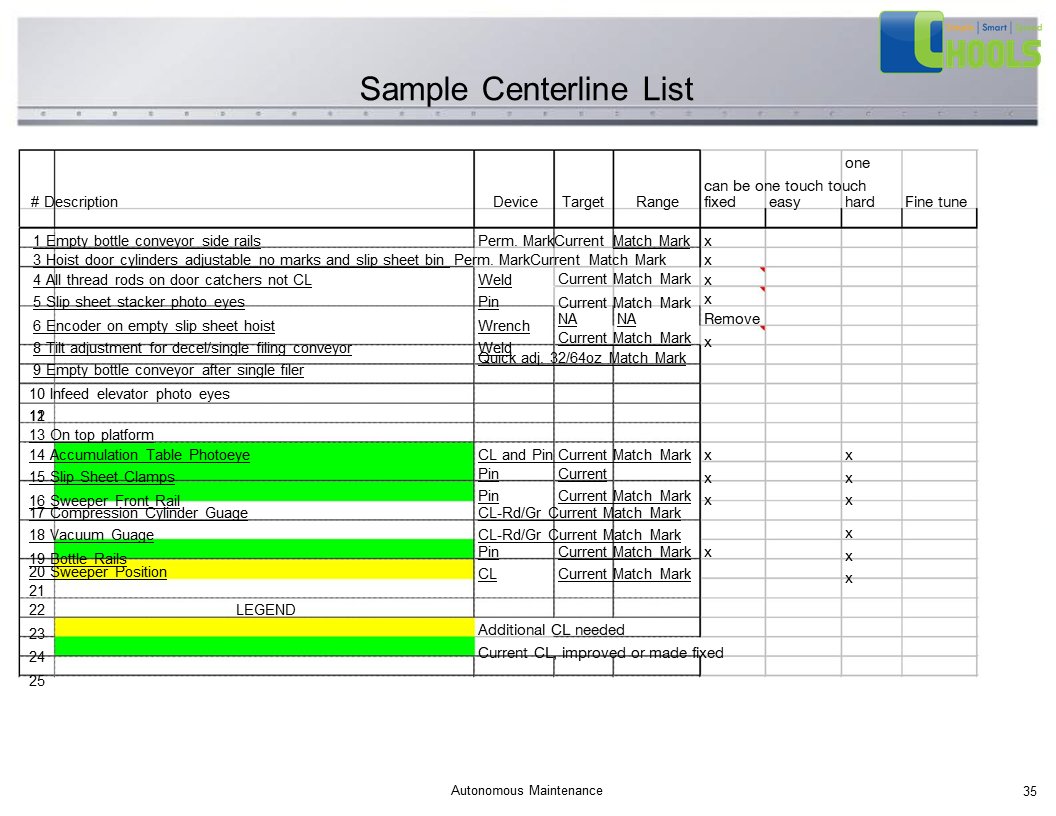Image resolution: width=1056 pixels, height=816 pixels.
Task: Click the Autonomous Maintenance footer text
Action: pos(527,791)
